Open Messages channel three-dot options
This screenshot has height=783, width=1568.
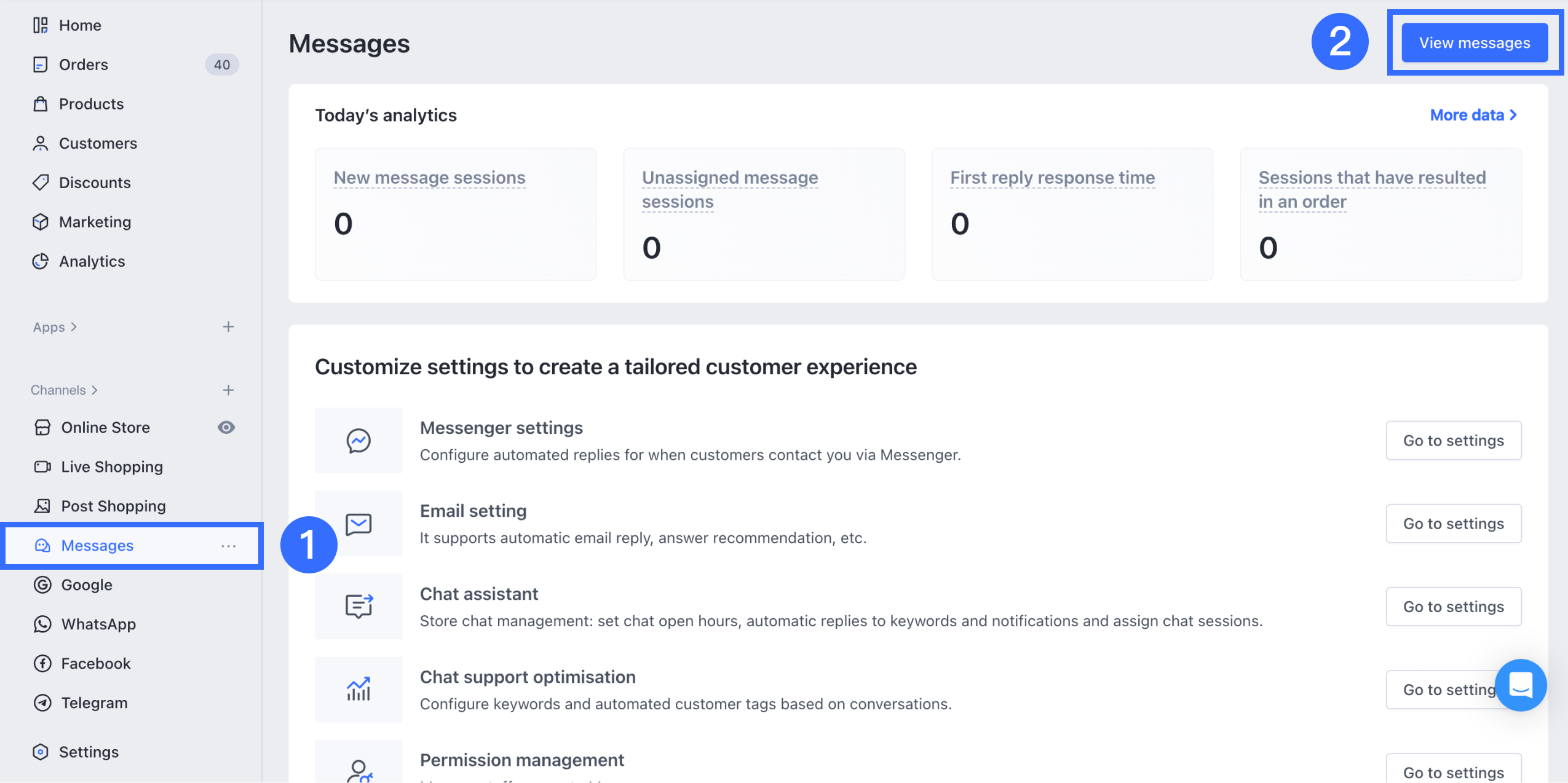[228, 546]
